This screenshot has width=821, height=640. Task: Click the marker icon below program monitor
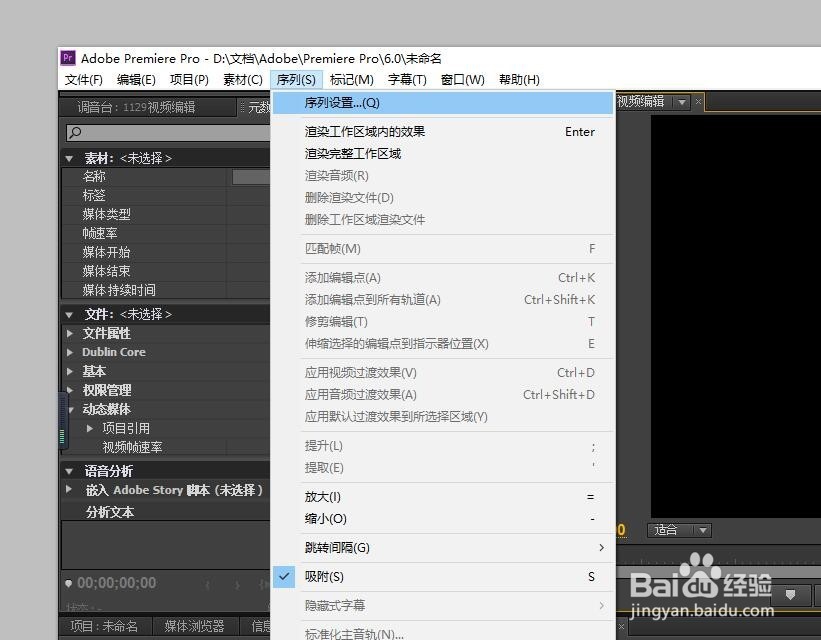[x=790, y=595]
